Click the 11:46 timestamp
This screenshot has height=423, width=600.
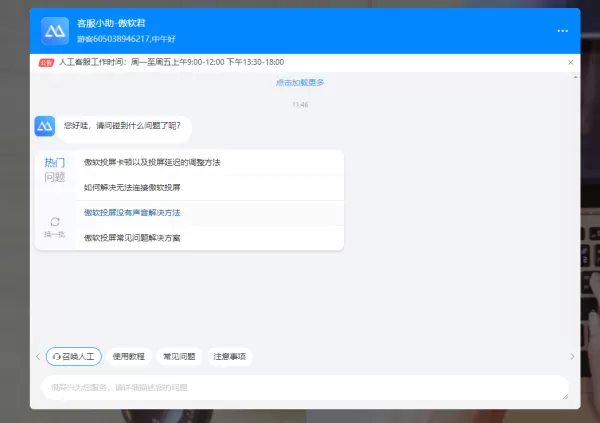(300, 105)
